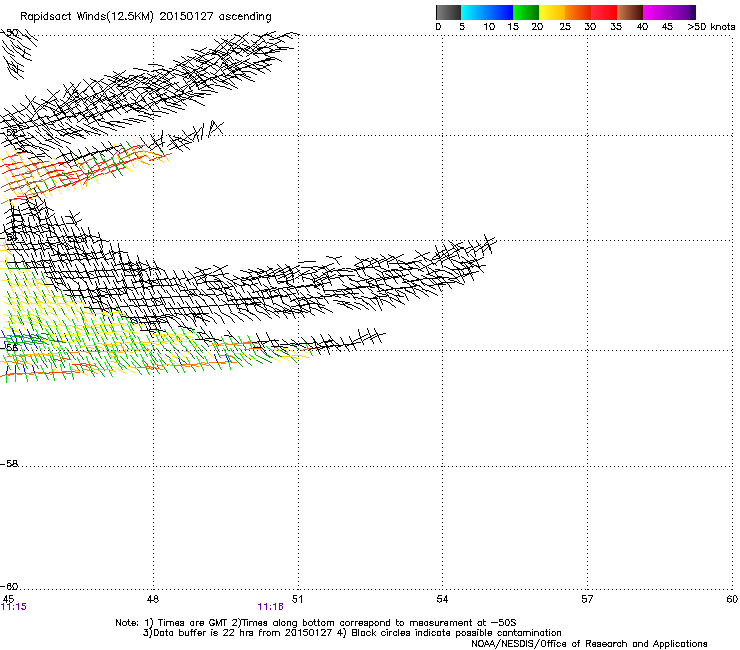Click the '25' legend scale label
740x650 pixels.
(x=565, y=27)
